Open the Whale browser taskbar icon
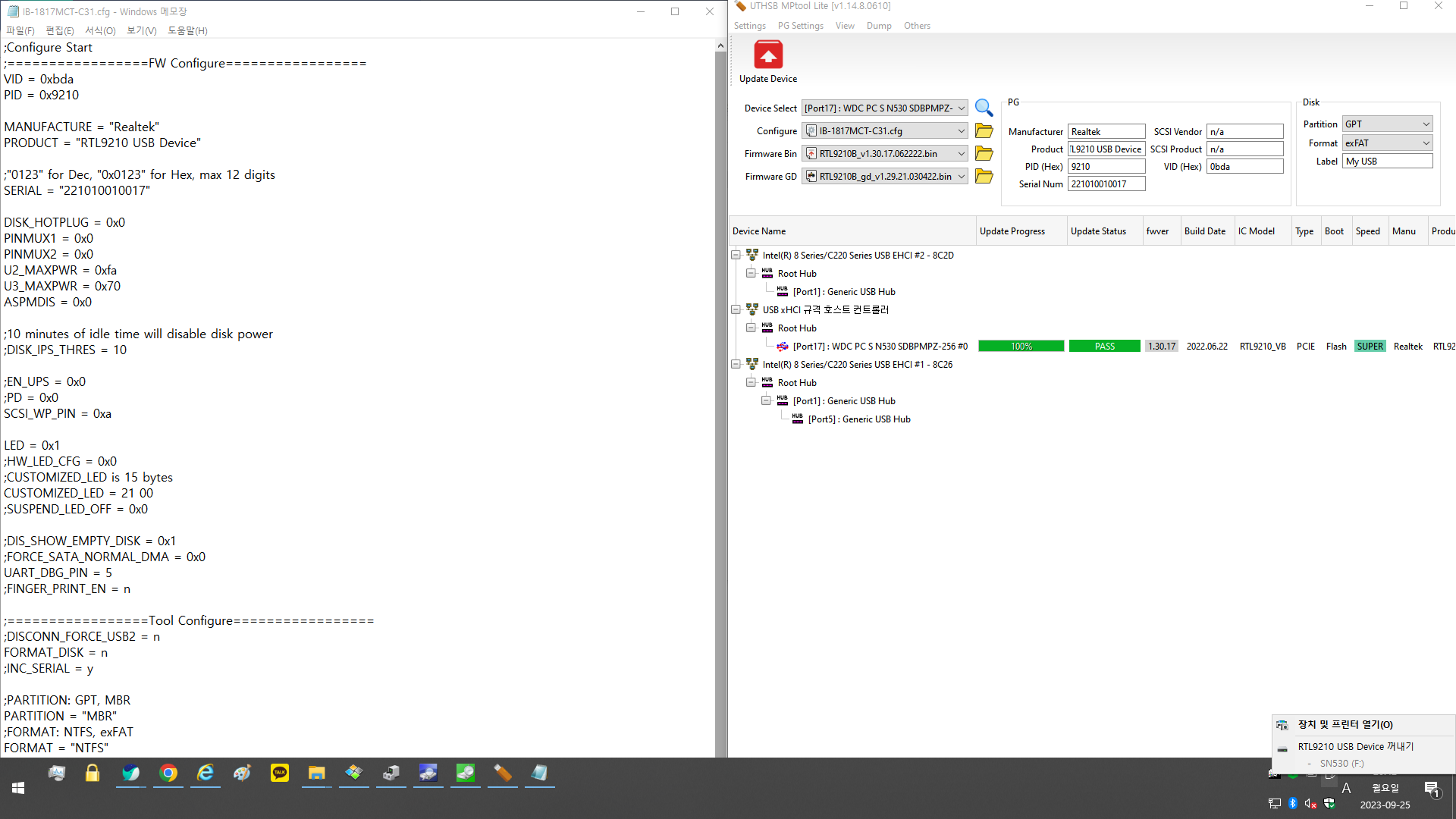 [x=131, y=773]
